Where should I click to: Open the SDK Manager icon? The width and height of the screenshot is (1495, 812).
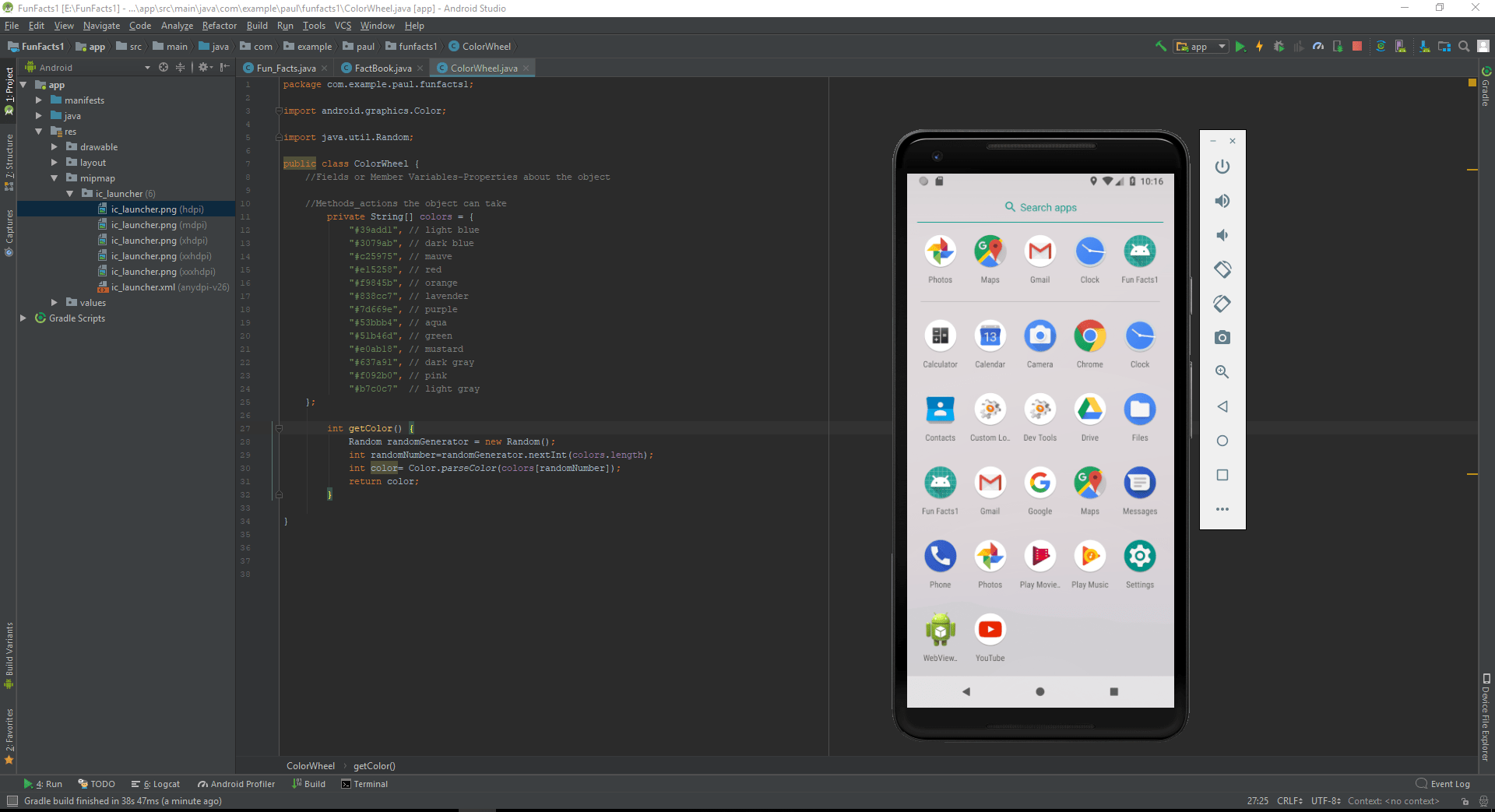click(x=1424, y=47)
